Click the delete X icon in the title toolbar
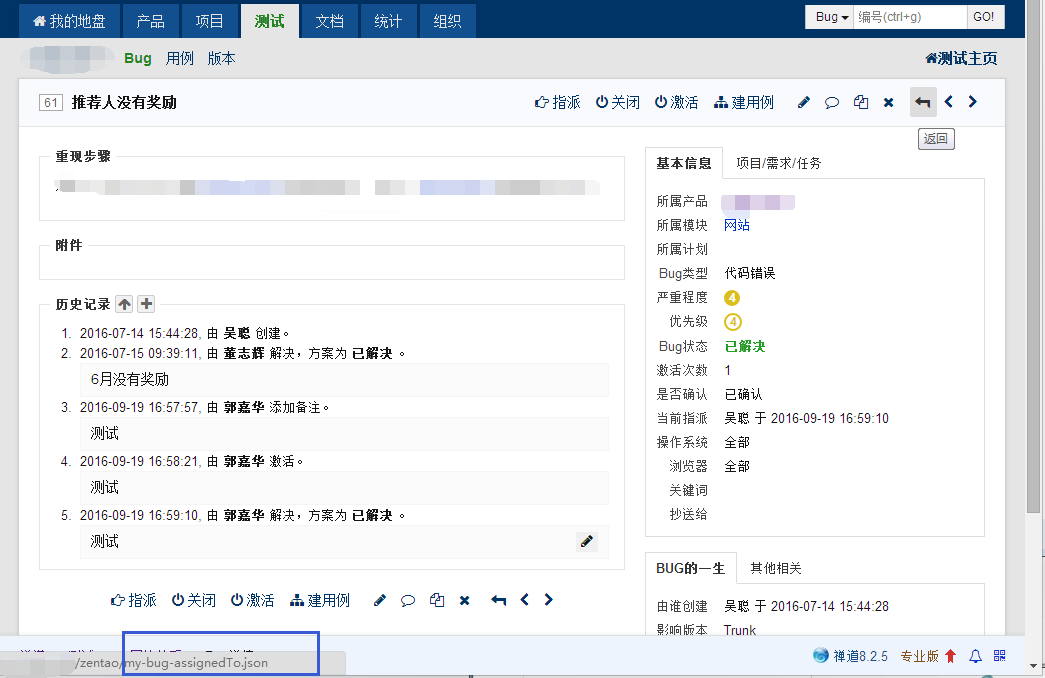This screenshot has width=1045, height=678. [x=888, y=102]
